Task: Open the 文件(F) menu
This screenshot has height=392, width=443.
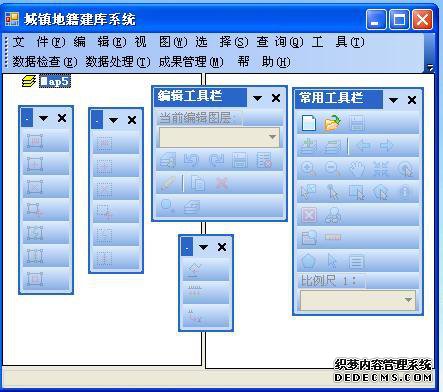Action: tap(38, 42)
